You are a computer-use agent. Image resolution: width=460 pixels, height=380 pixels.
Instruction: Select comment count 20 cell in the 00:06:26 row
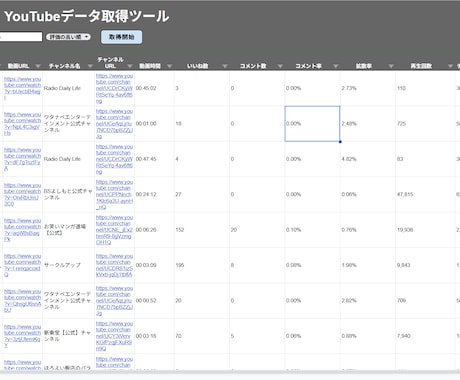click(257, 230)
